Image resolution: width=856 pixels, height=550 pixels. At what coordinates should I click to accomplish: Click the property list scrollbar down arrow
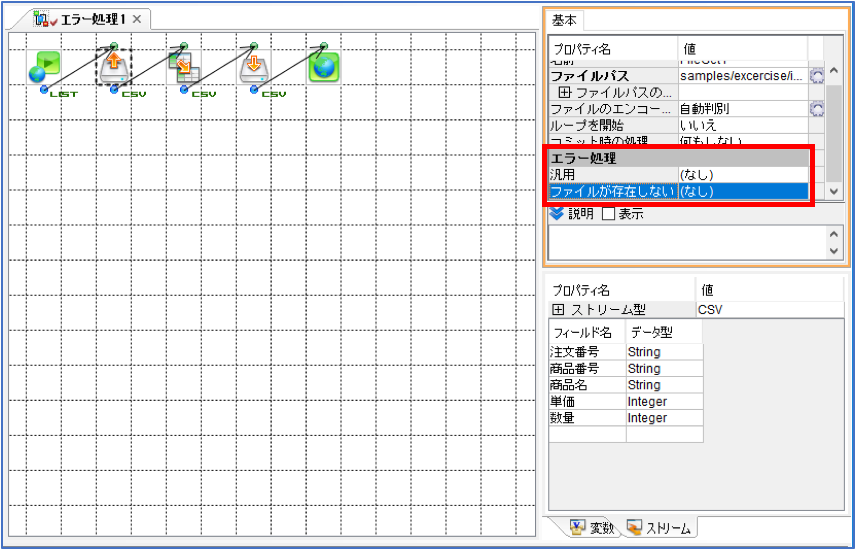[834, 191]
